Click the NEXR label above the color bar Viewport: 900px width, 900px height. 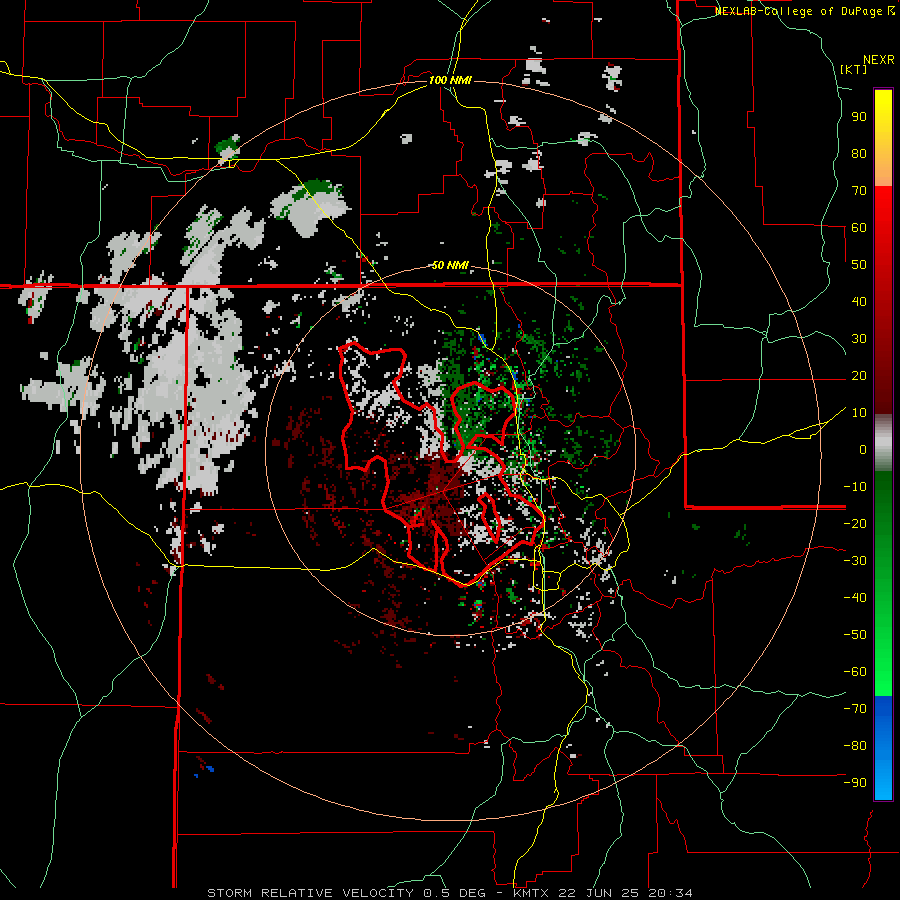(x=879, y=60)
